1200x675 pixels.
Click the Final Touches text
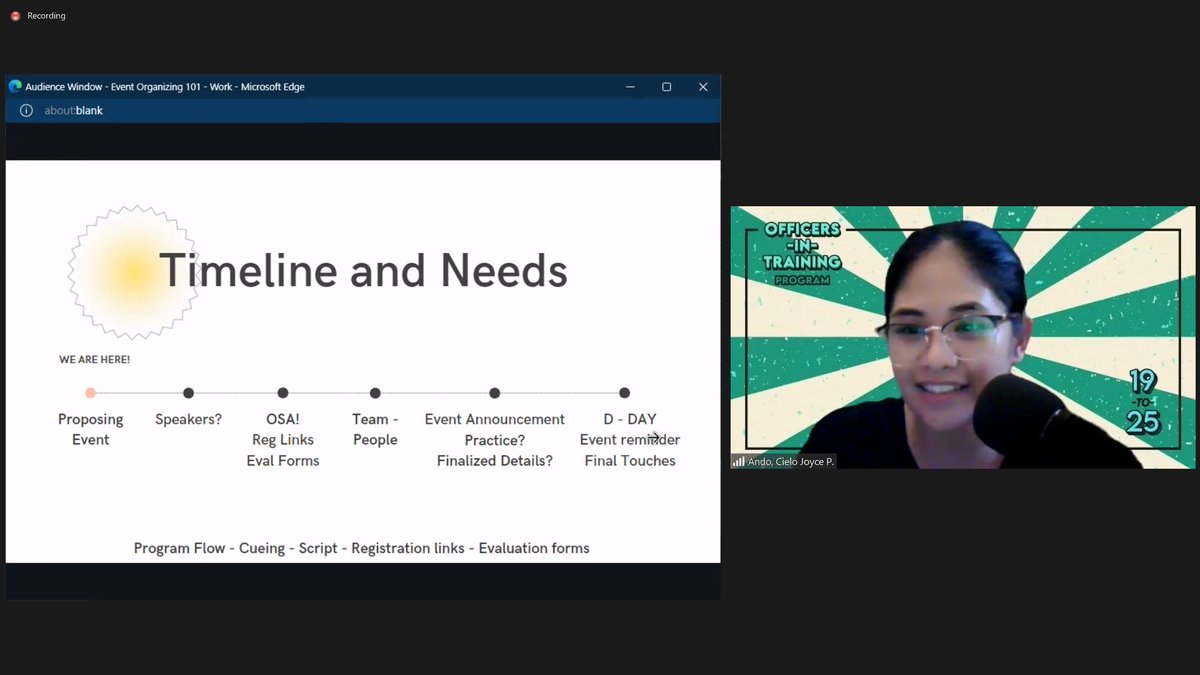point(630,461)
